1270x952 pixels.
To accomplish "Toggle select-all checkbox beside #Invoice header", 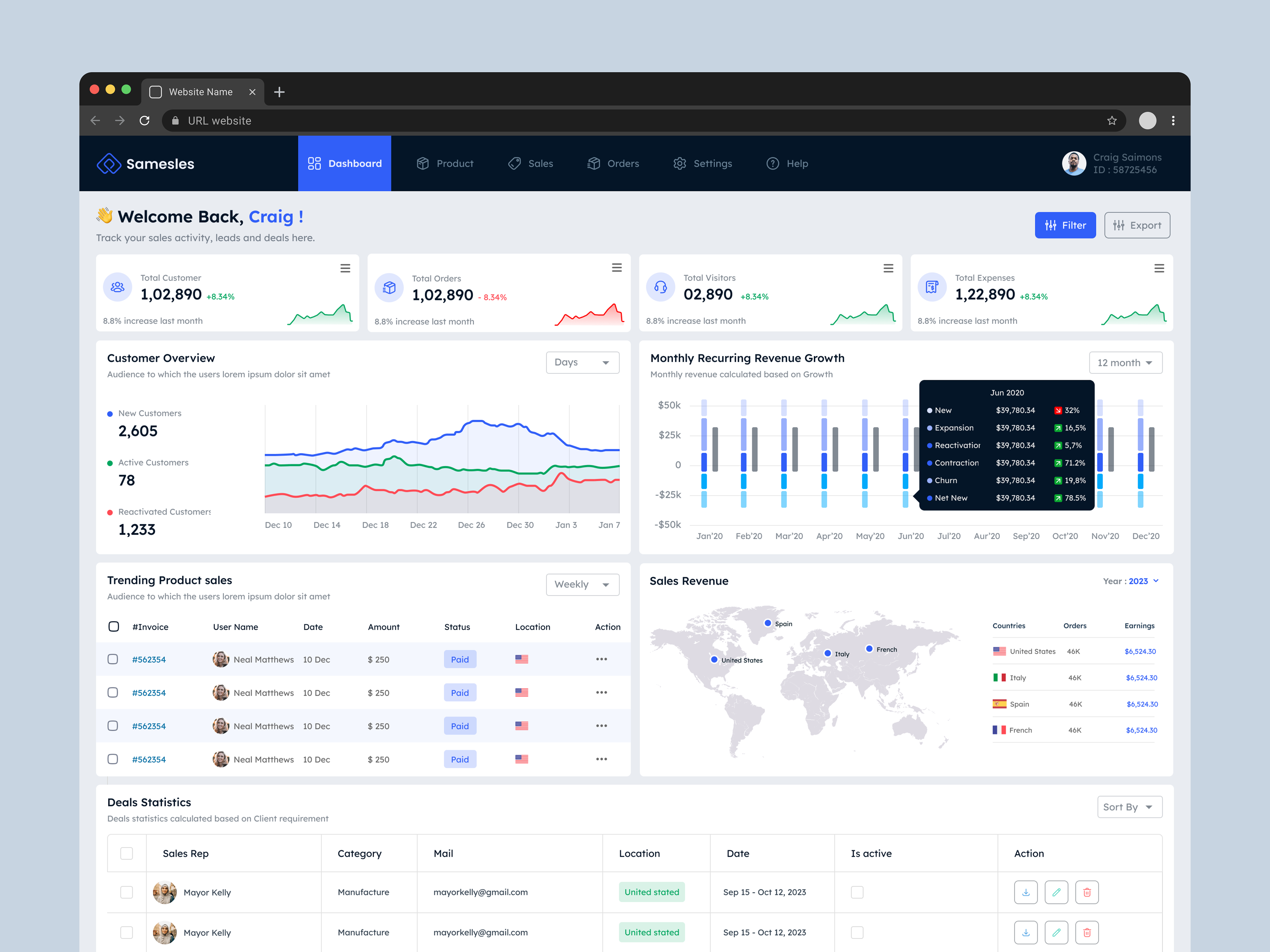I will 114,627.
